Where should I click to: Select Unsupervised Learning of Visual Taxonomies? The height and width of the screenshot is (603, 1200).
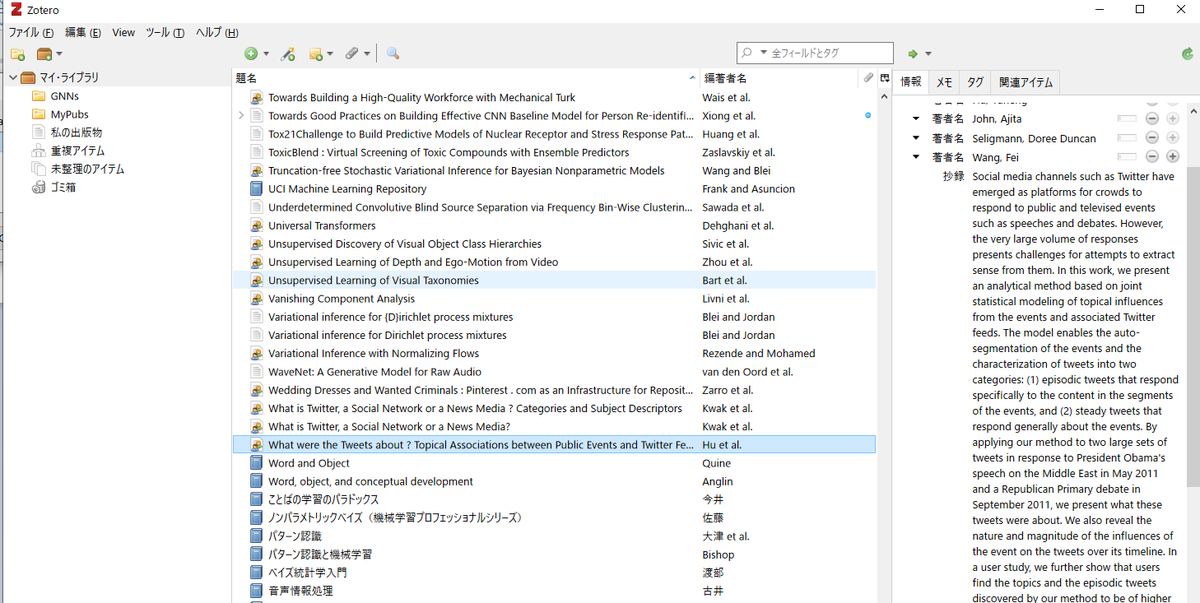[554, 280]
